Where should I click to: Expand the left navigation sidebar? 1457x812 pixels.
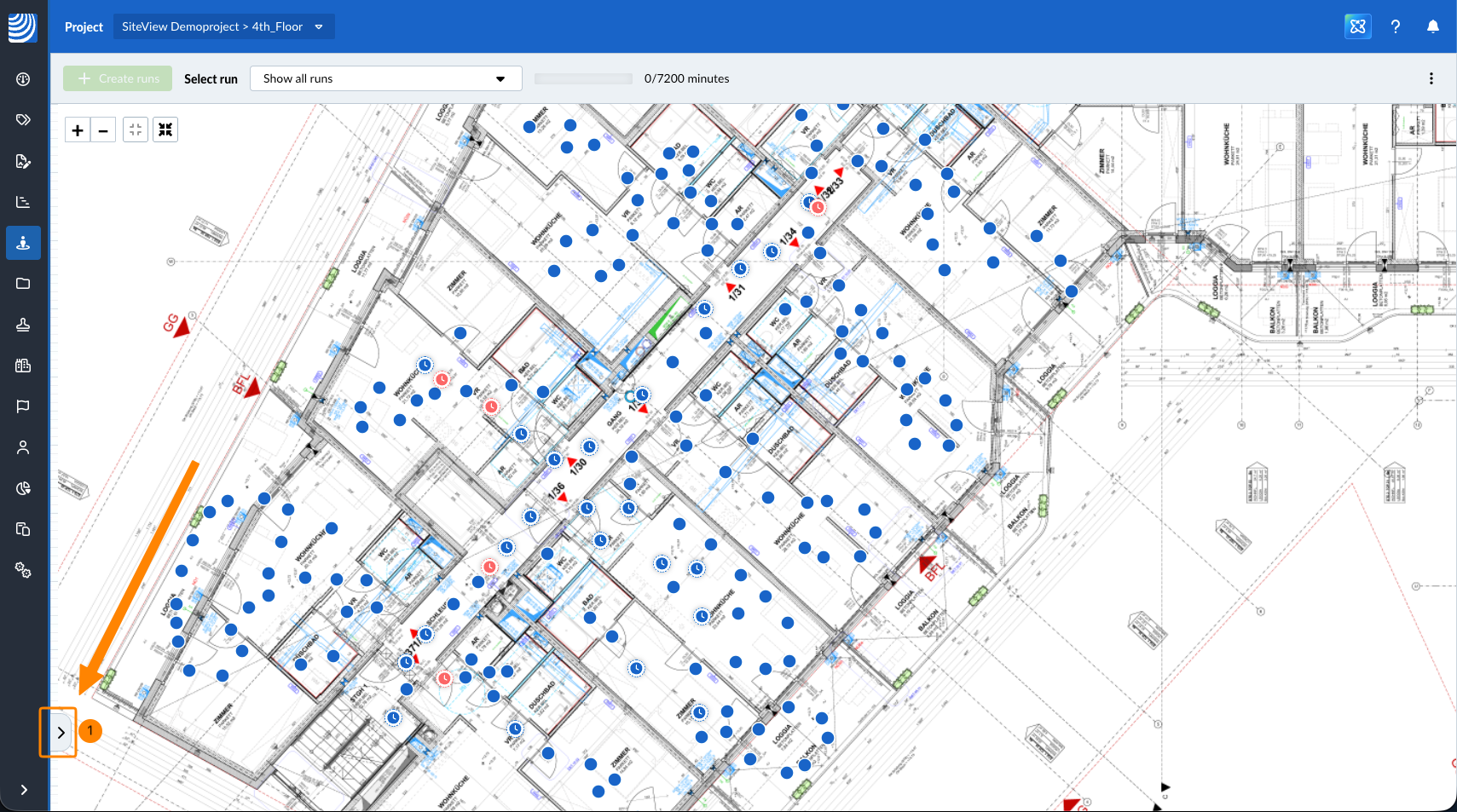click(x=24, y=790)
